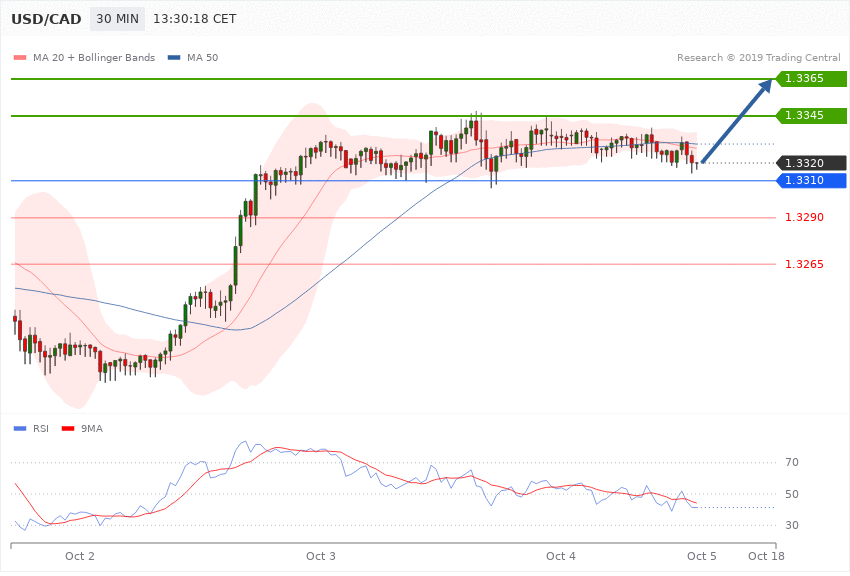The image size is (850, 576).
Task: Click the Oct 3 date axis label
Action: [321, 556]
